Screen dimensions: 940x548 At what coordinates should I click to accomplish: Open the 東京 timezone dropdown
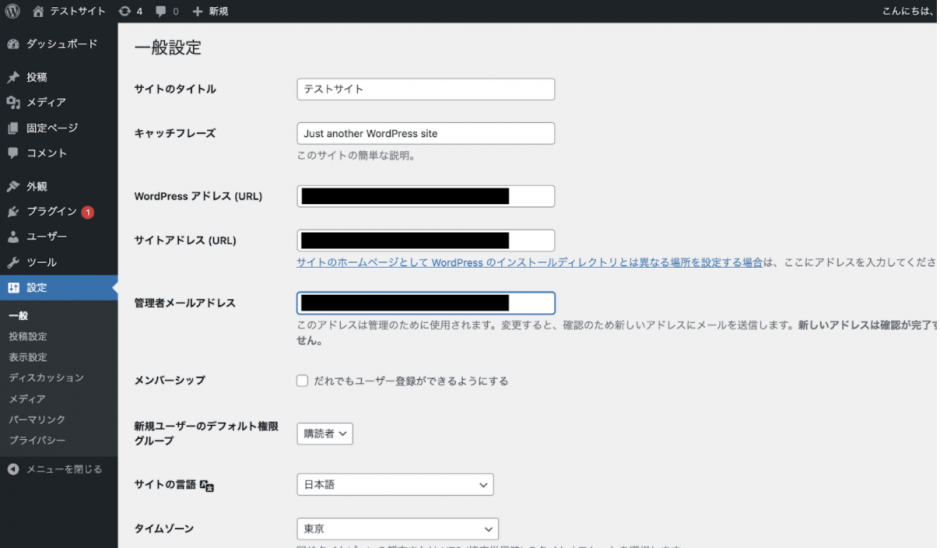click(x=397, y=528)
